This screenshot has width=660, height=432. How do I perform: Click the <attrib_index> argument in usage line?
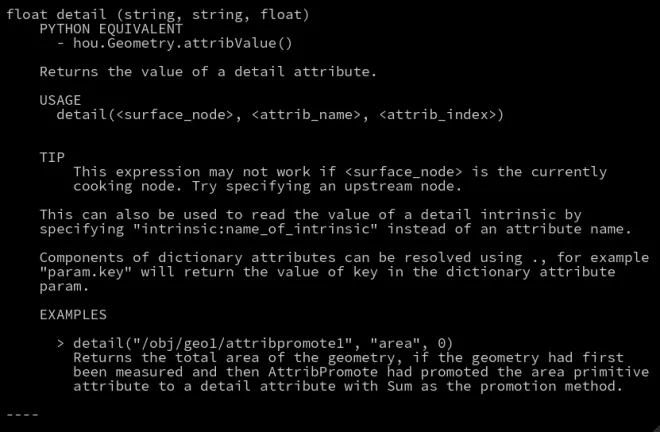(437, 115)
